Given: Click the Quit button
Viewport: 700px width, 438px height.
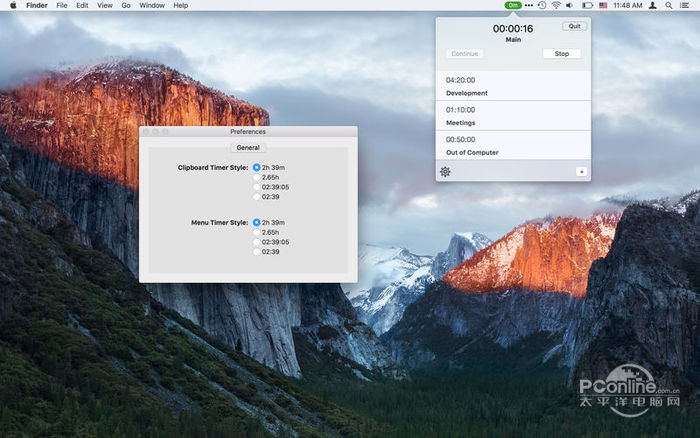Looking at the screenshot, I should pyautogui.click(x=574, y=26).
